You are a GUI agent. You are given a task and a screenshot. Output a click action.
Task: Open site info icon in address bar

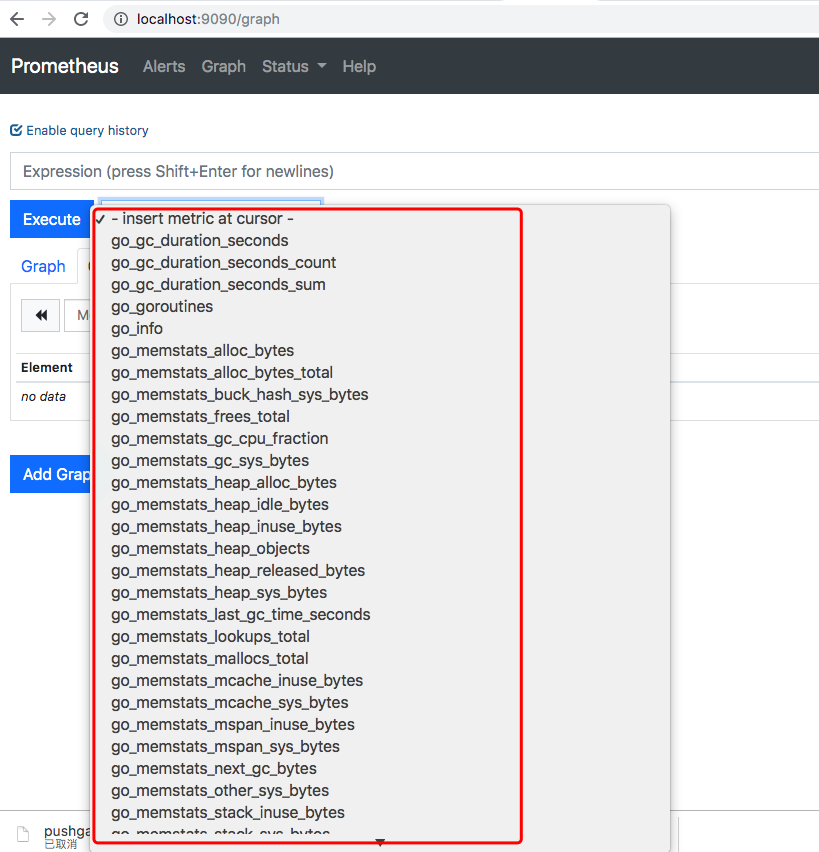(x=121, y=20)
